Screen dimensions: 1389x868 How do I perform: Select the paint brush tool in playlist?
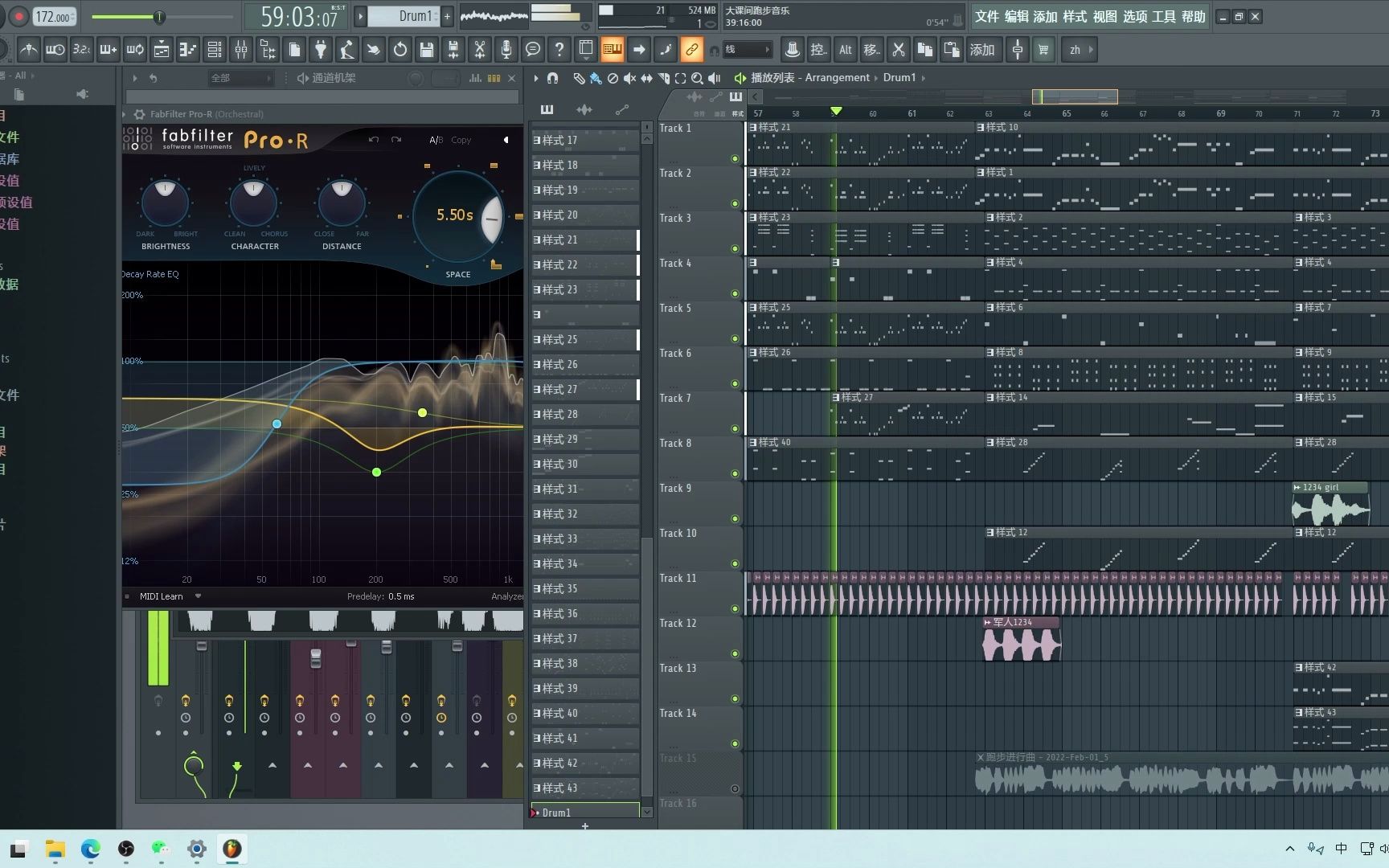(x=596, y=78)
